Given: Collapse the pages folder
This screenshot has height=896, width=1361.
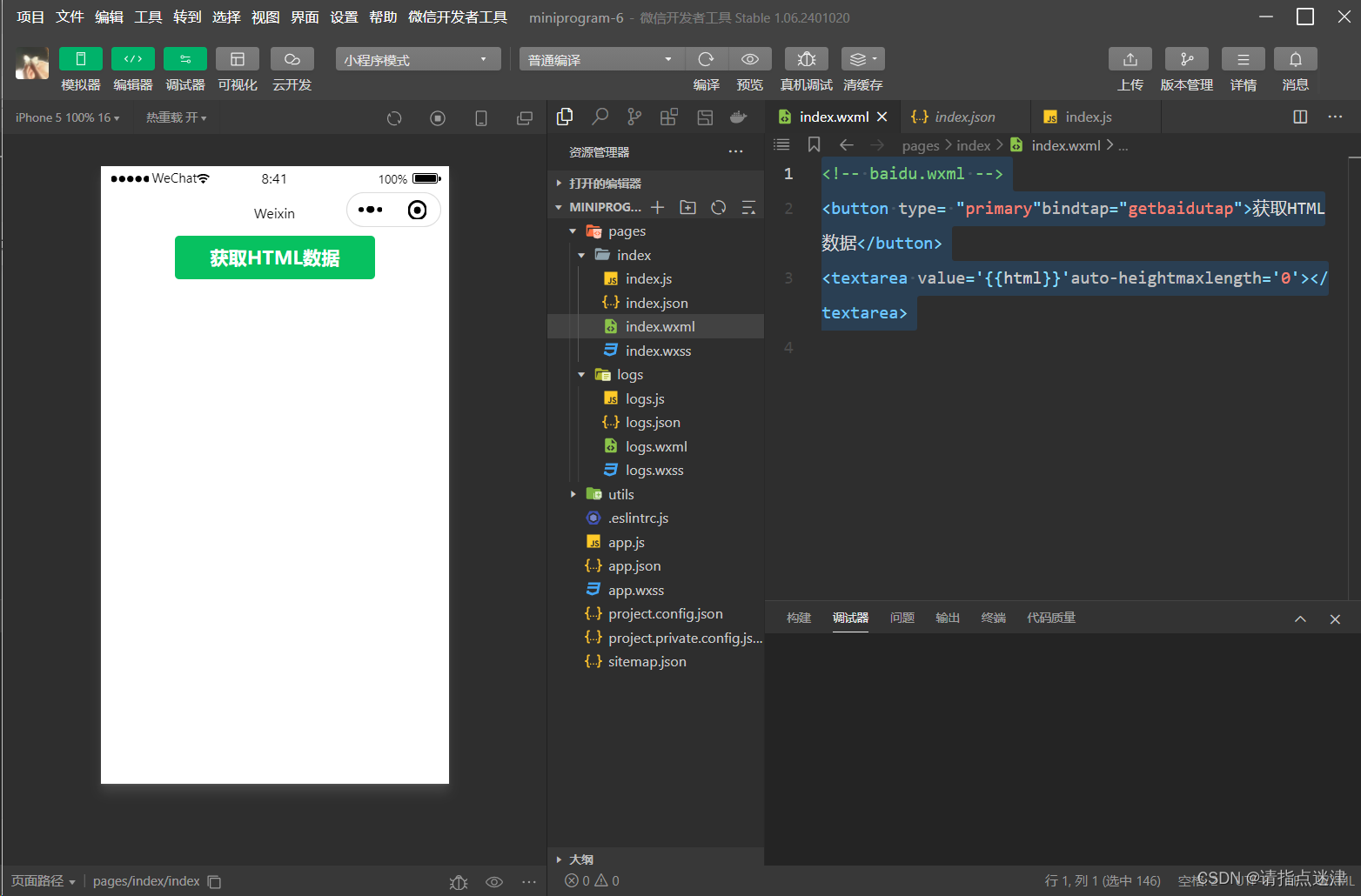Looking at the screenshot, I should [573, 231].
